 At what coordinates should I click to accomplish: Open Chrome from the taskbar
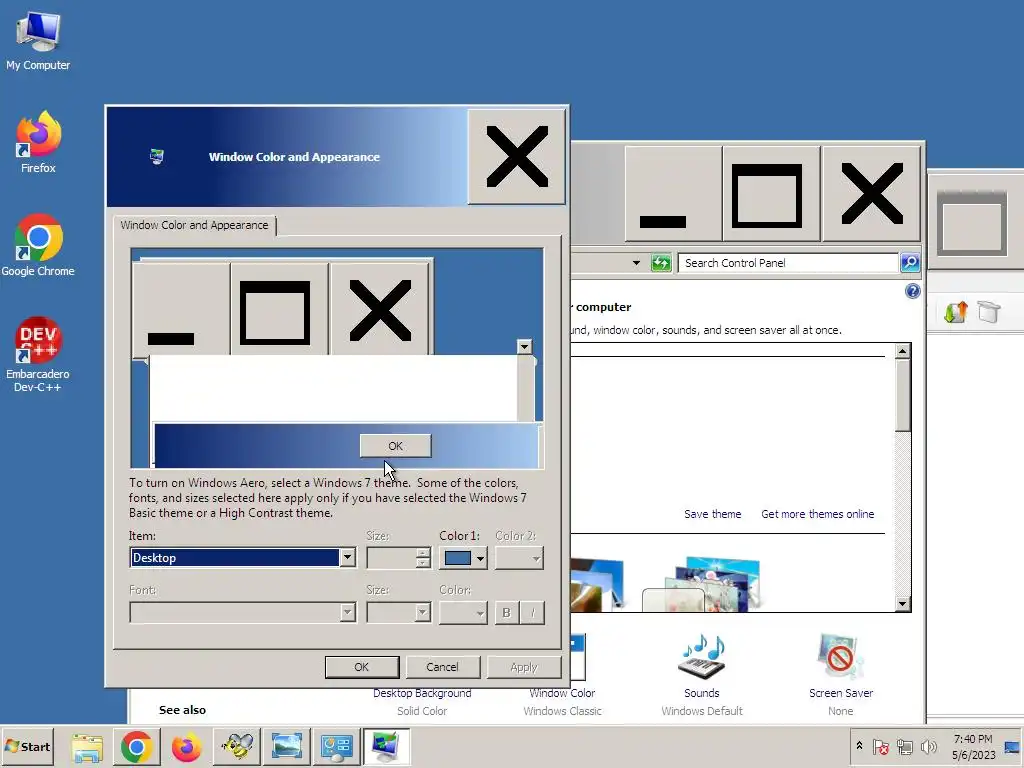(x=136, y=746)
